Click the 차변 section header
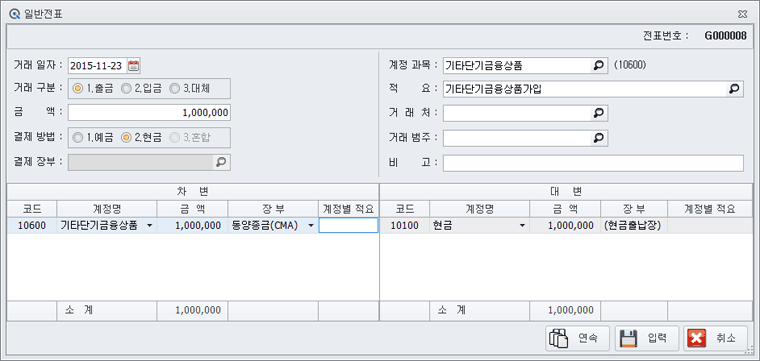 click(x=192, y=192)
